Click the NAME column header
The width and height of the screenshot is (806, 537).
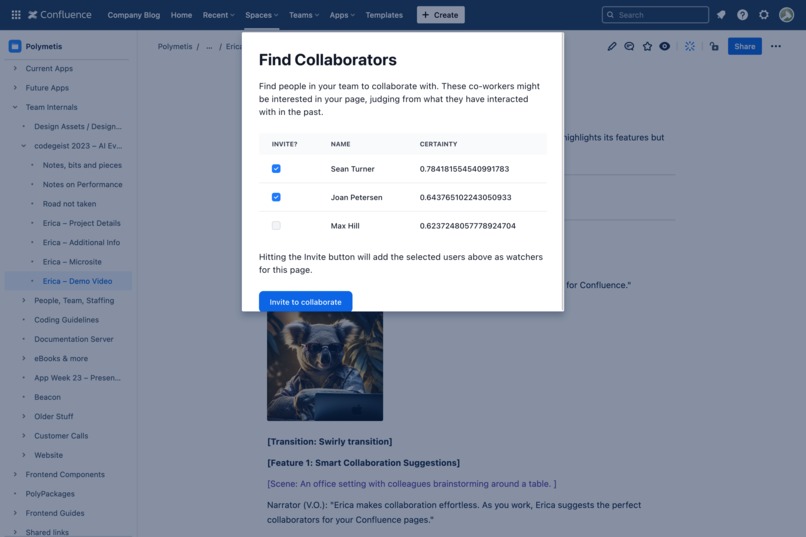(340, 144)
